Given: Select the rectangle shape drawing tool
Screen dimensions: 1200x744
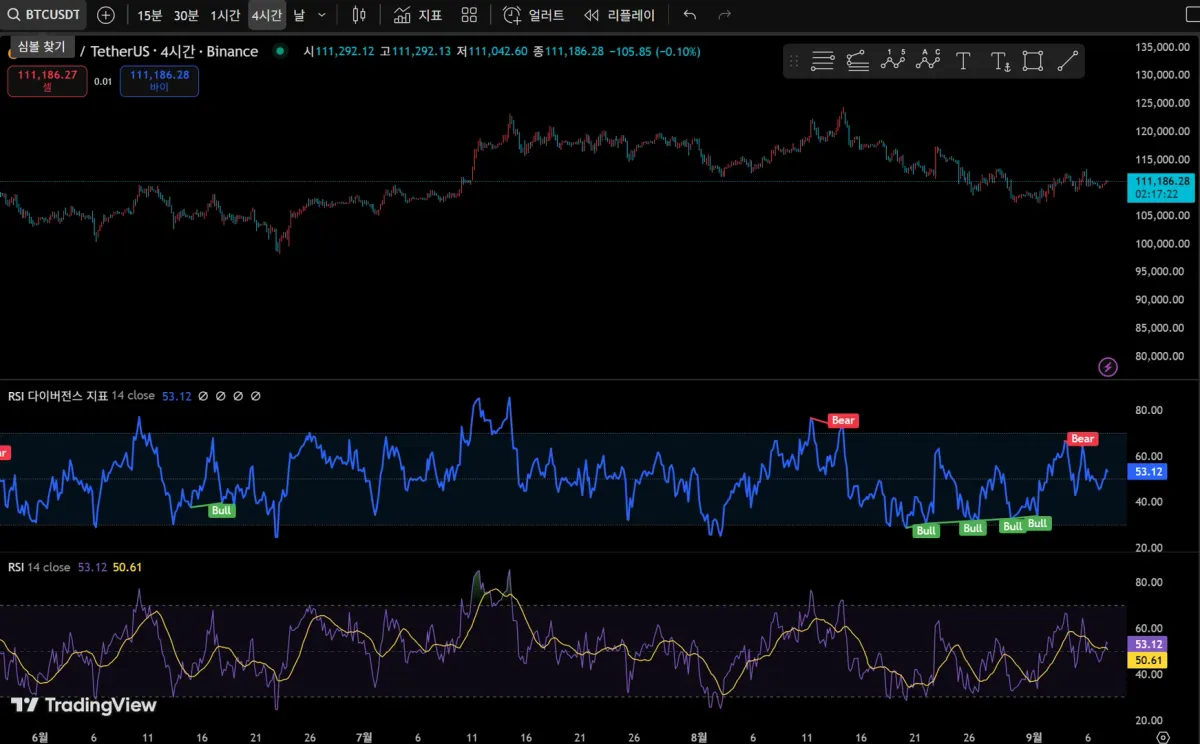Looking at the screenshot, I should coord(1033,61).
